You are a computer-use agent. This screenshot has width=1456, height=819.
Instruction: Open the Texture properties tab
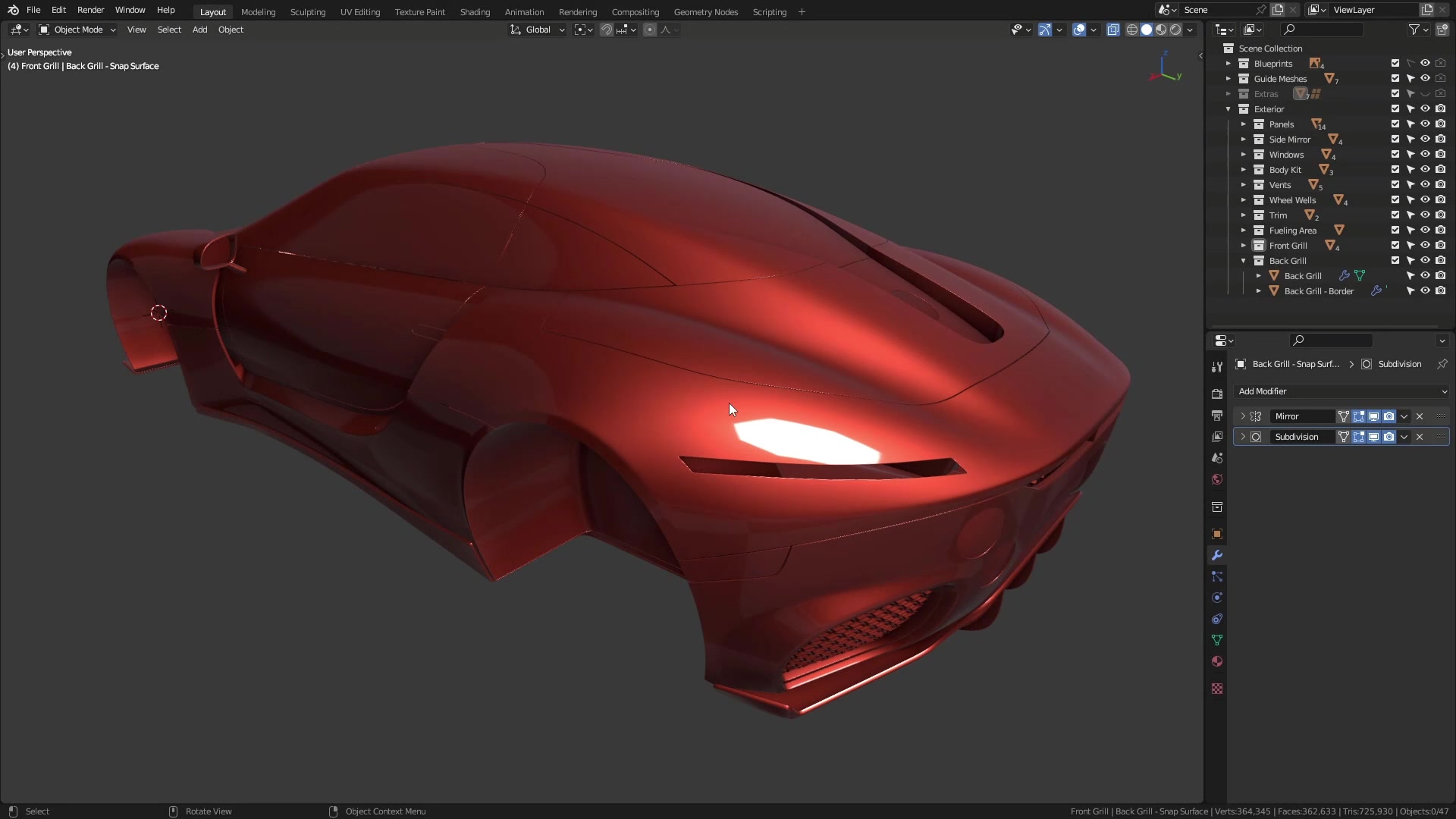click(x=1217, y=689)
